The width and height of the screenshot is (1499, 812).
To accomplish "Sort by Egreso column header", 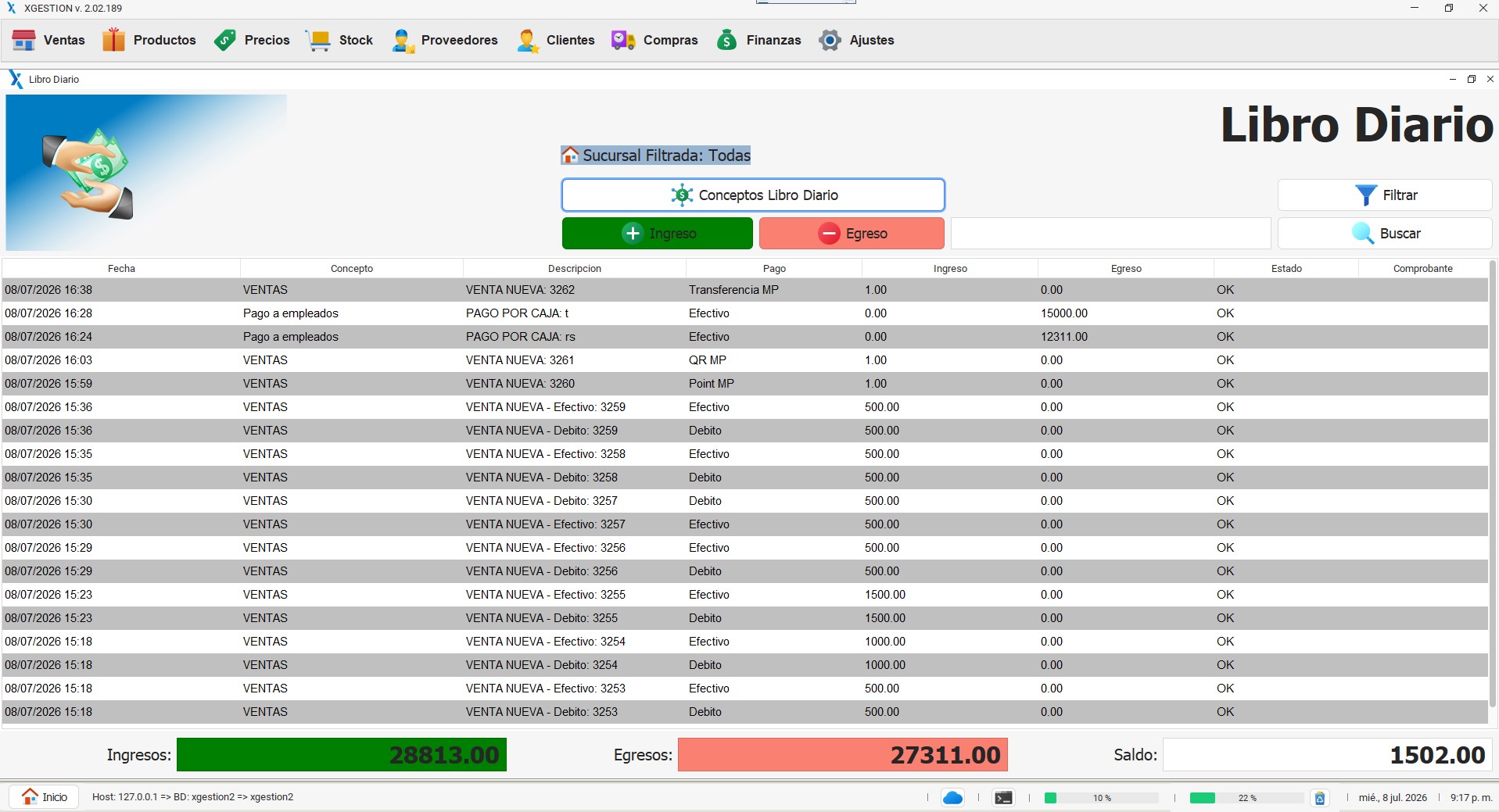I will (x=1126, y=268).
